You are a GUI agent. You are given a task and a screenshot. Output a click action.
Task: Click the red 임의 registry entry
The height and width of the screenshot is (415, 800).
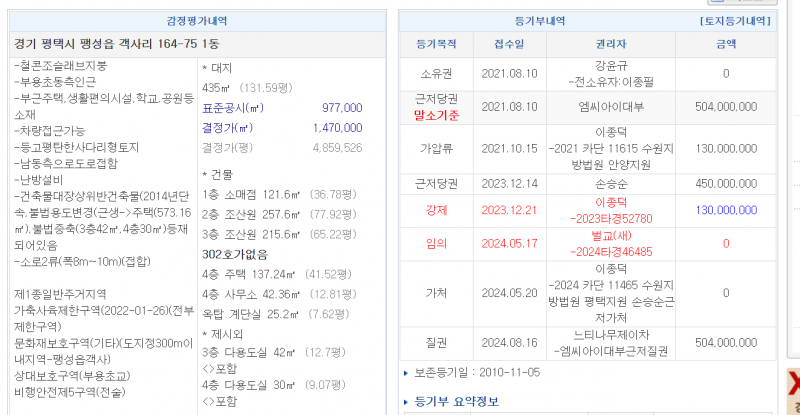click(435, 243)
